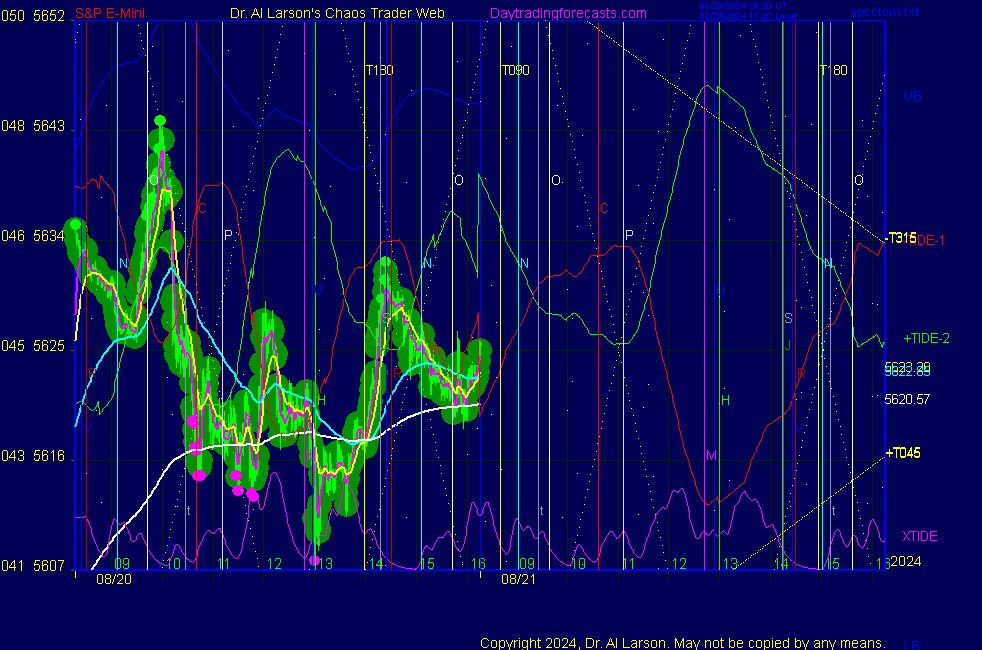Screen dimensions: 982x650
Task: Click the +TIDE-2 legend label
Action: 926,338
